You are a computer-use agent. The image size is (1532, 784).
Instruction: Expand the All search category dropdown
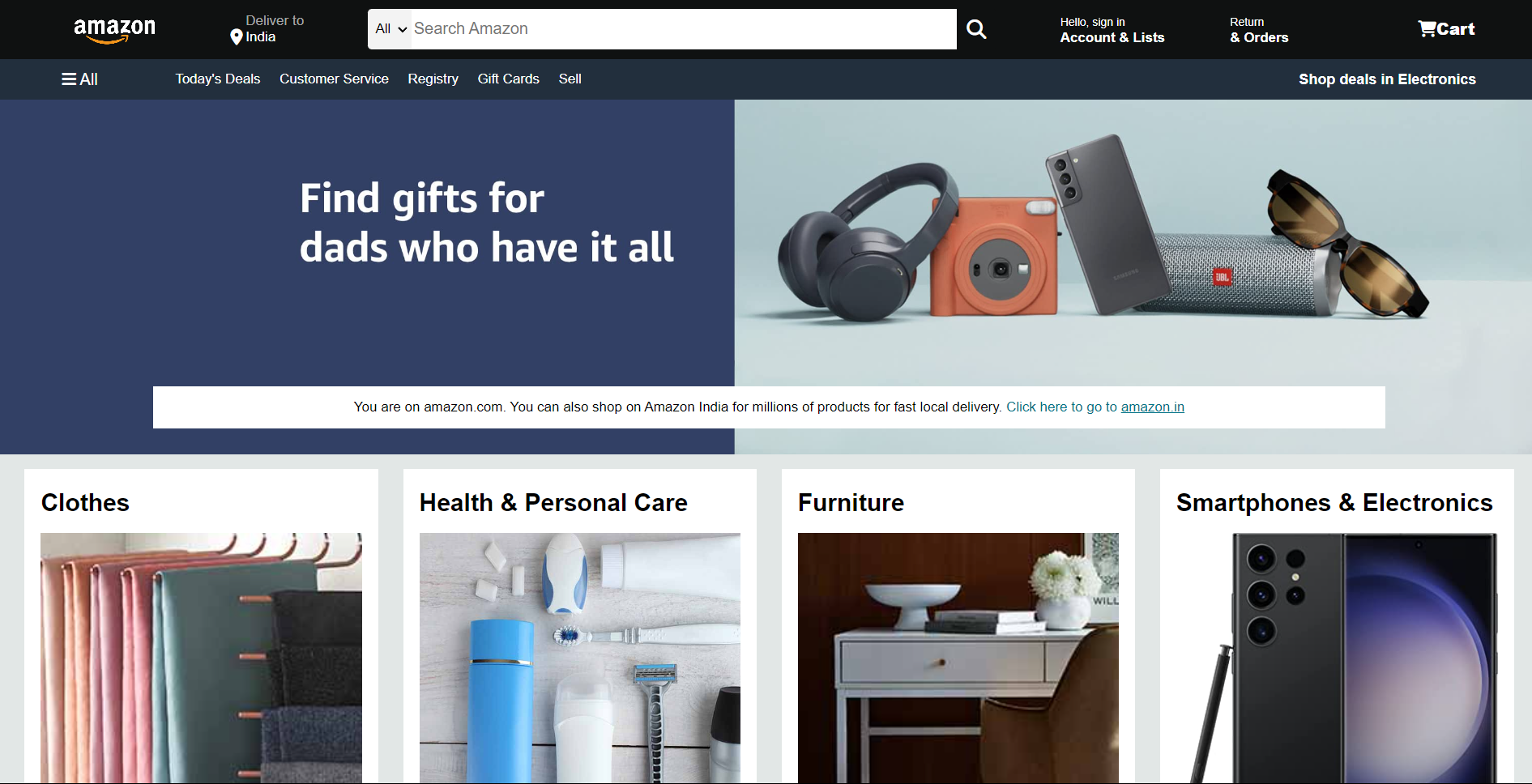(x=390, y=29)
